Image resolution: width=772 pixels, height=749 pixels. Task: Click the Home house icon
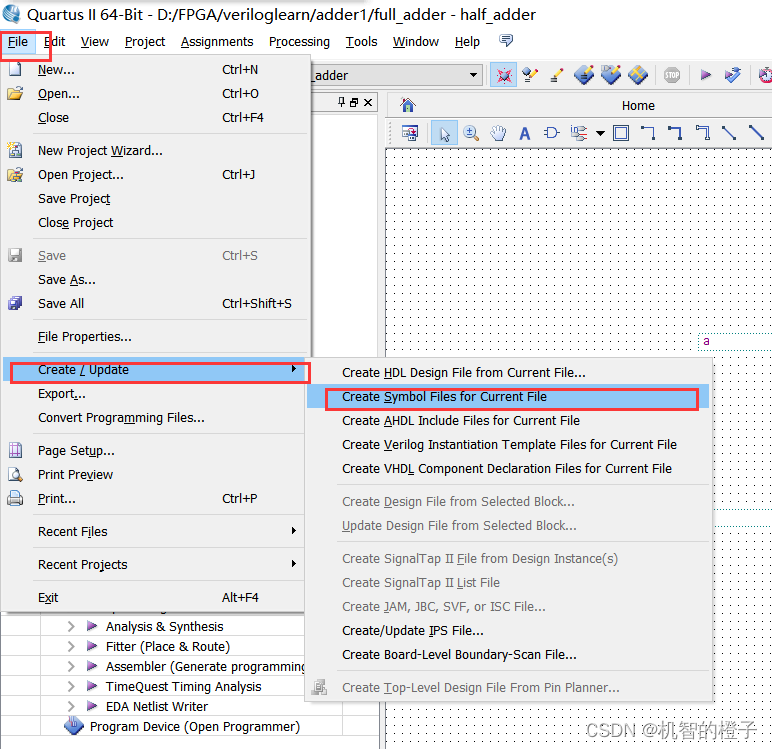coord(408,105)
